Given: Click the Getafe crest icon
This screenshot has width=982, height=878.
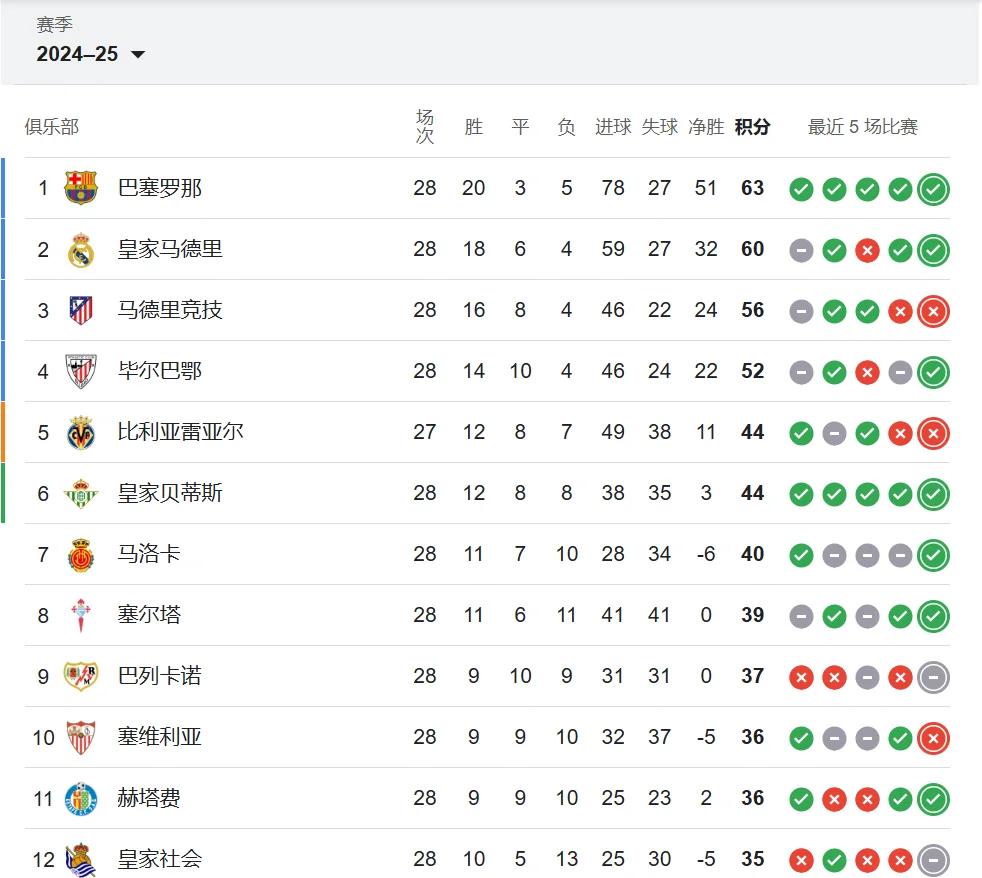Looking at the screenshot, I should click(x=81, y=798).
